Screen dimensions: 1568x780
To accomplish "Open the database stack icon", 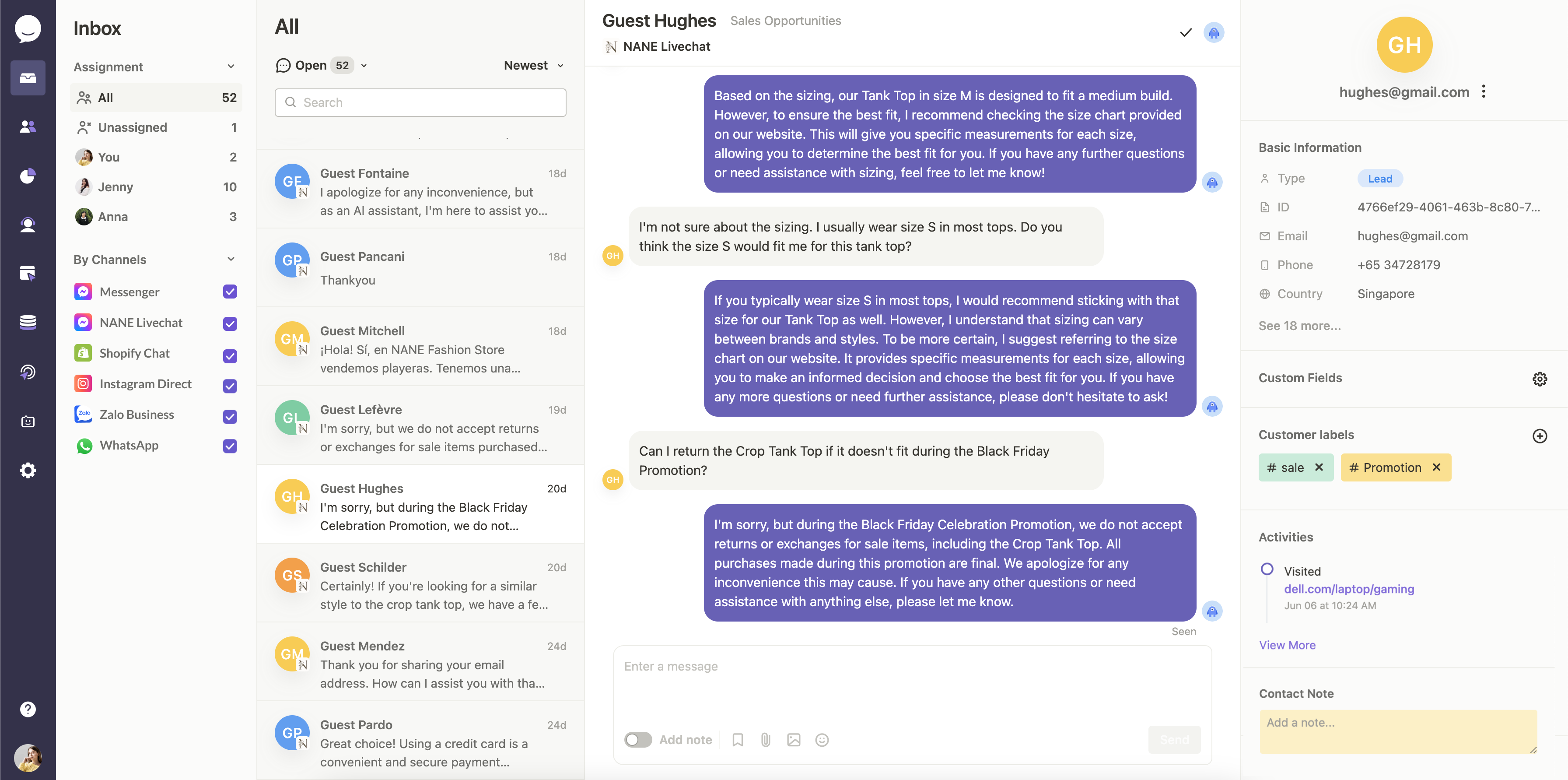I will 28,322.
